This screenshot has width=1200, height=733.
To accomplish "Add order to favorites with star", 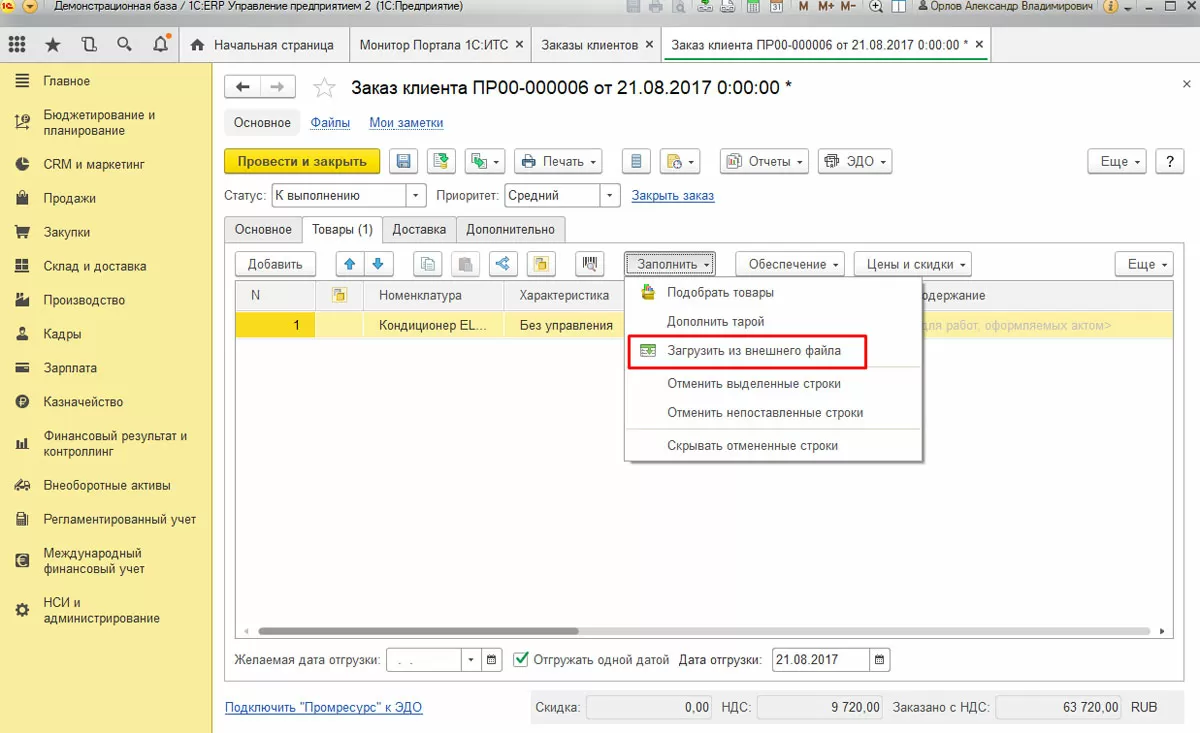I will click(x=324, y=88).
